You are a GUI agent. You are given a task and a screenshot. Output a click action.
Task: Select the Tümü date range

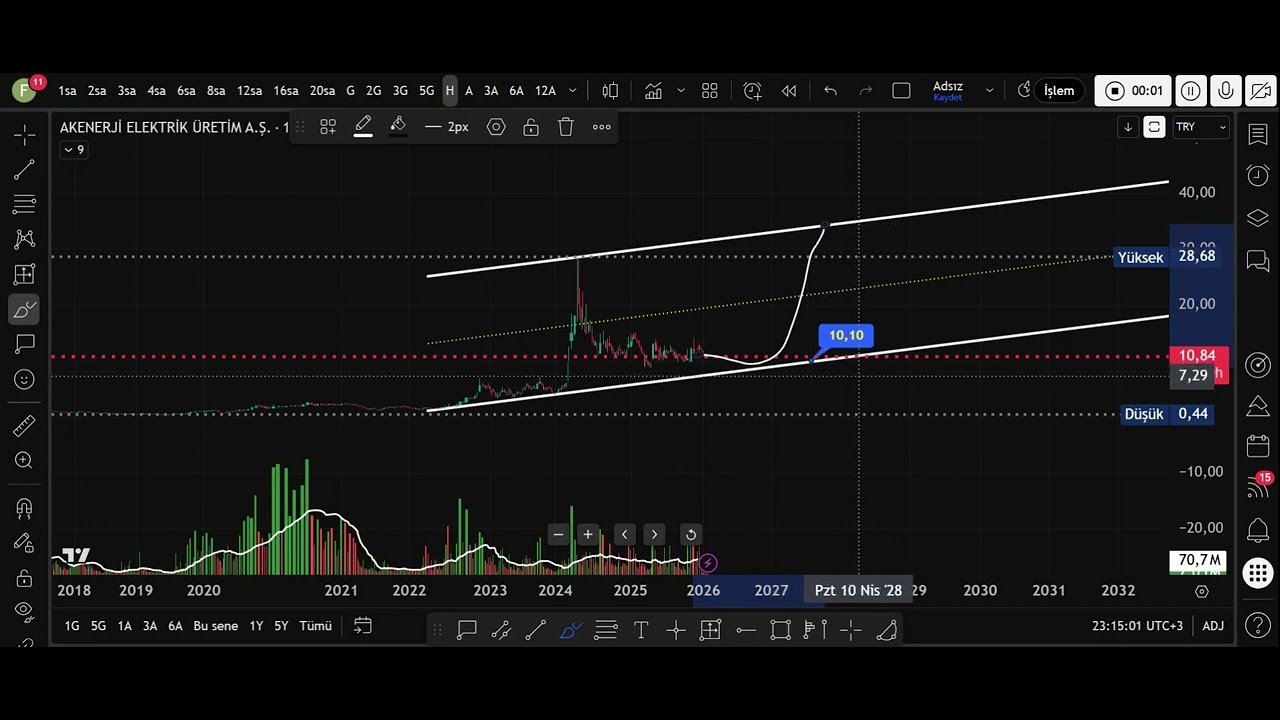tap(315, 626)
